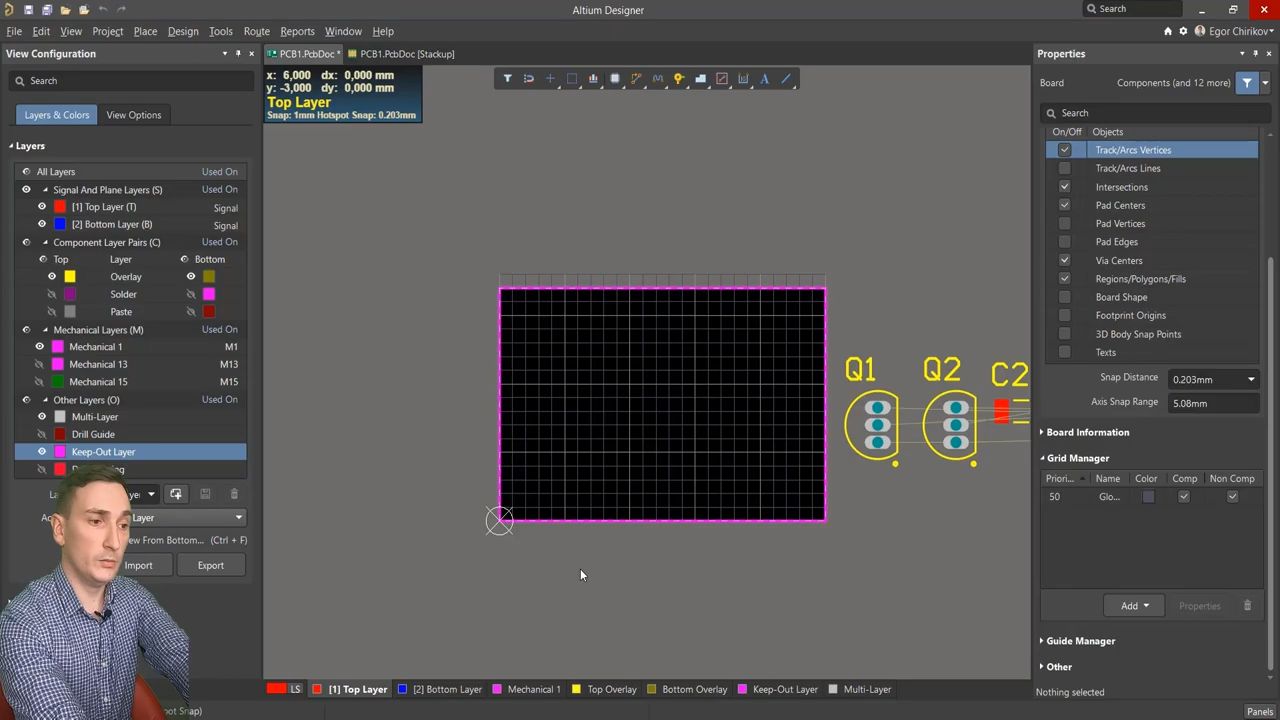Collapse the Mechanical Layers group

(x=45, y=330)
